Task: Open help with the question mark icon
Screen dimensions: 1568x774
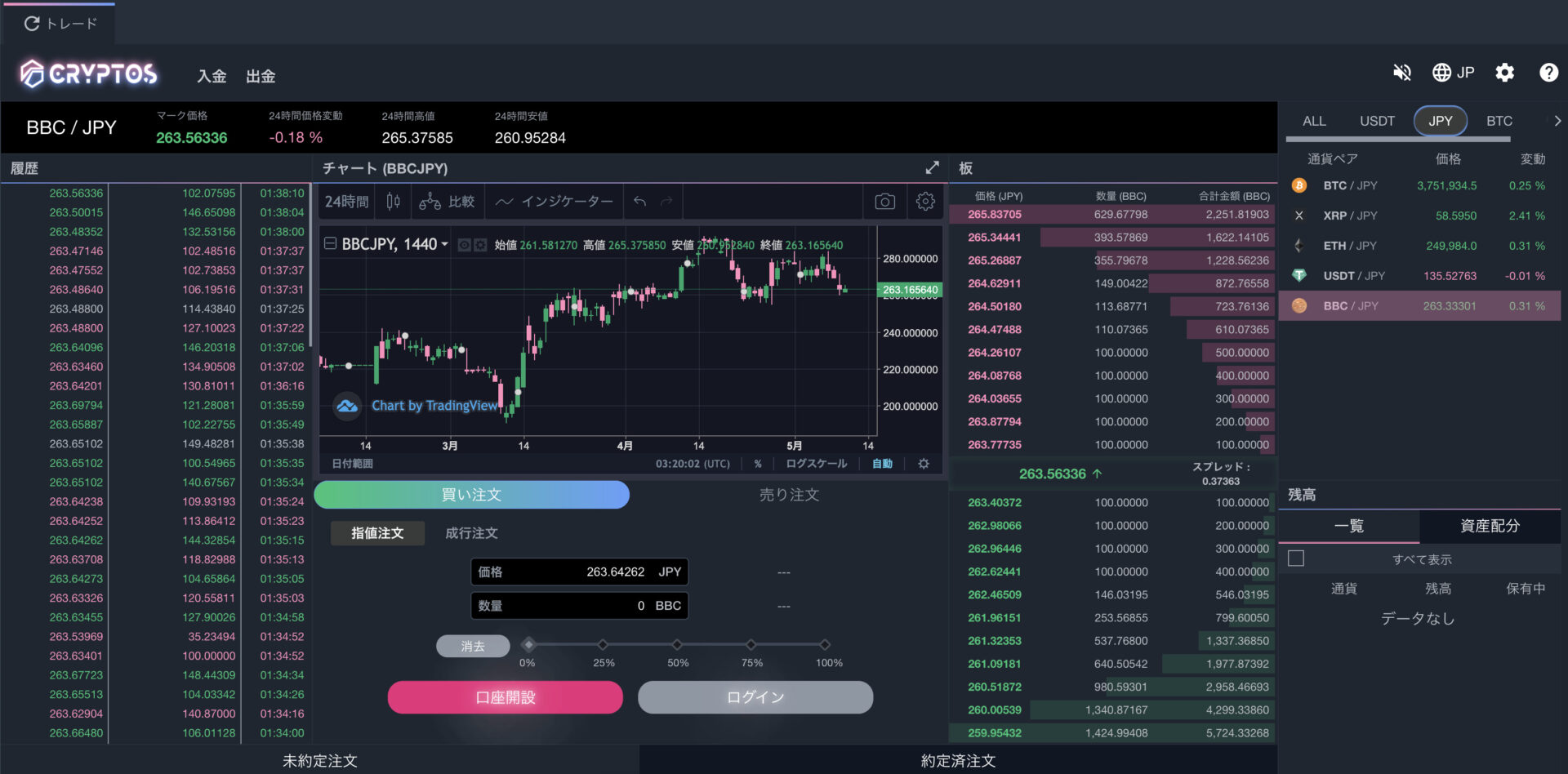Action: point(1548,73)
